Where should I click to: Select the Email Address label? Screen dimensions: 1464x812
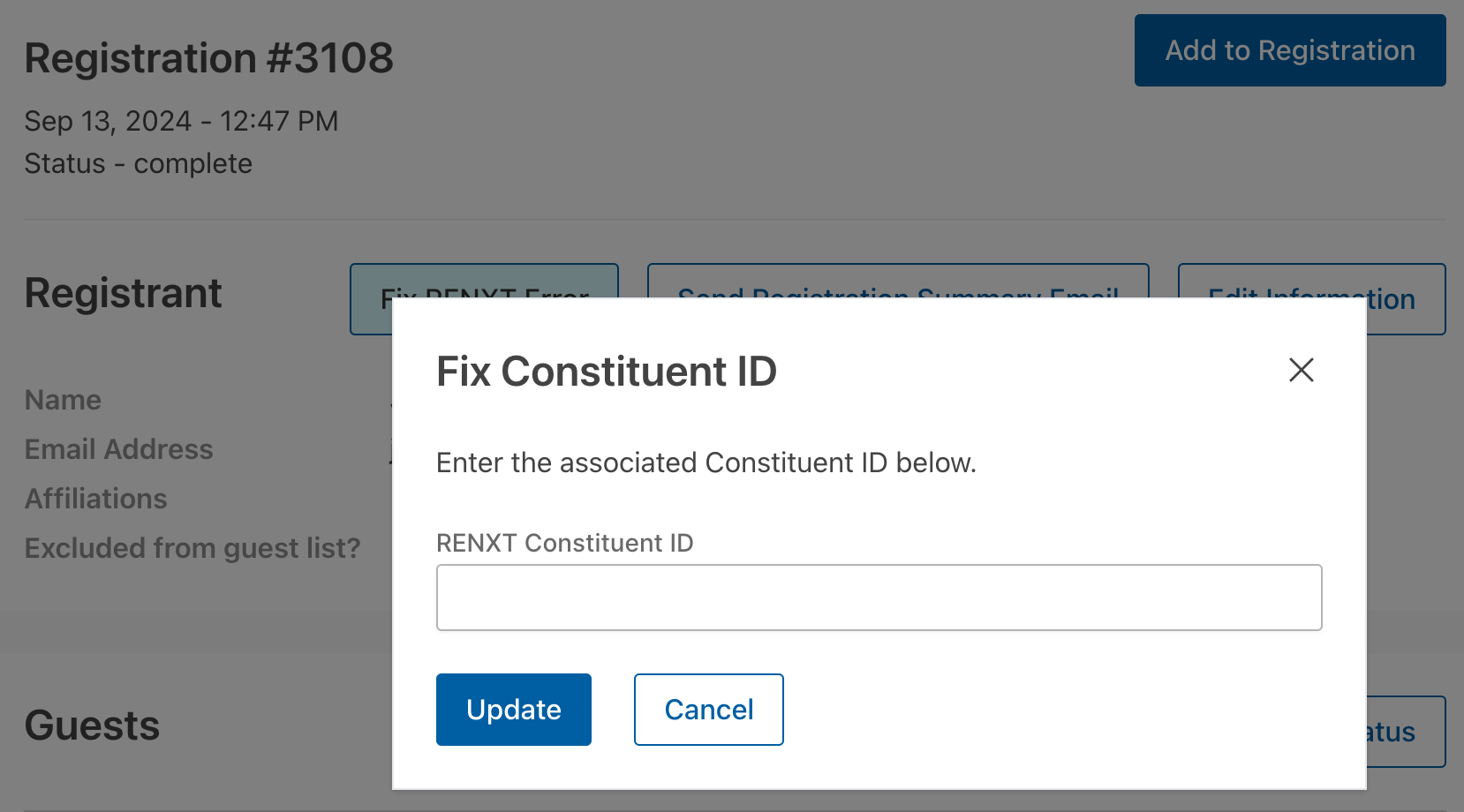pos(119,449)
